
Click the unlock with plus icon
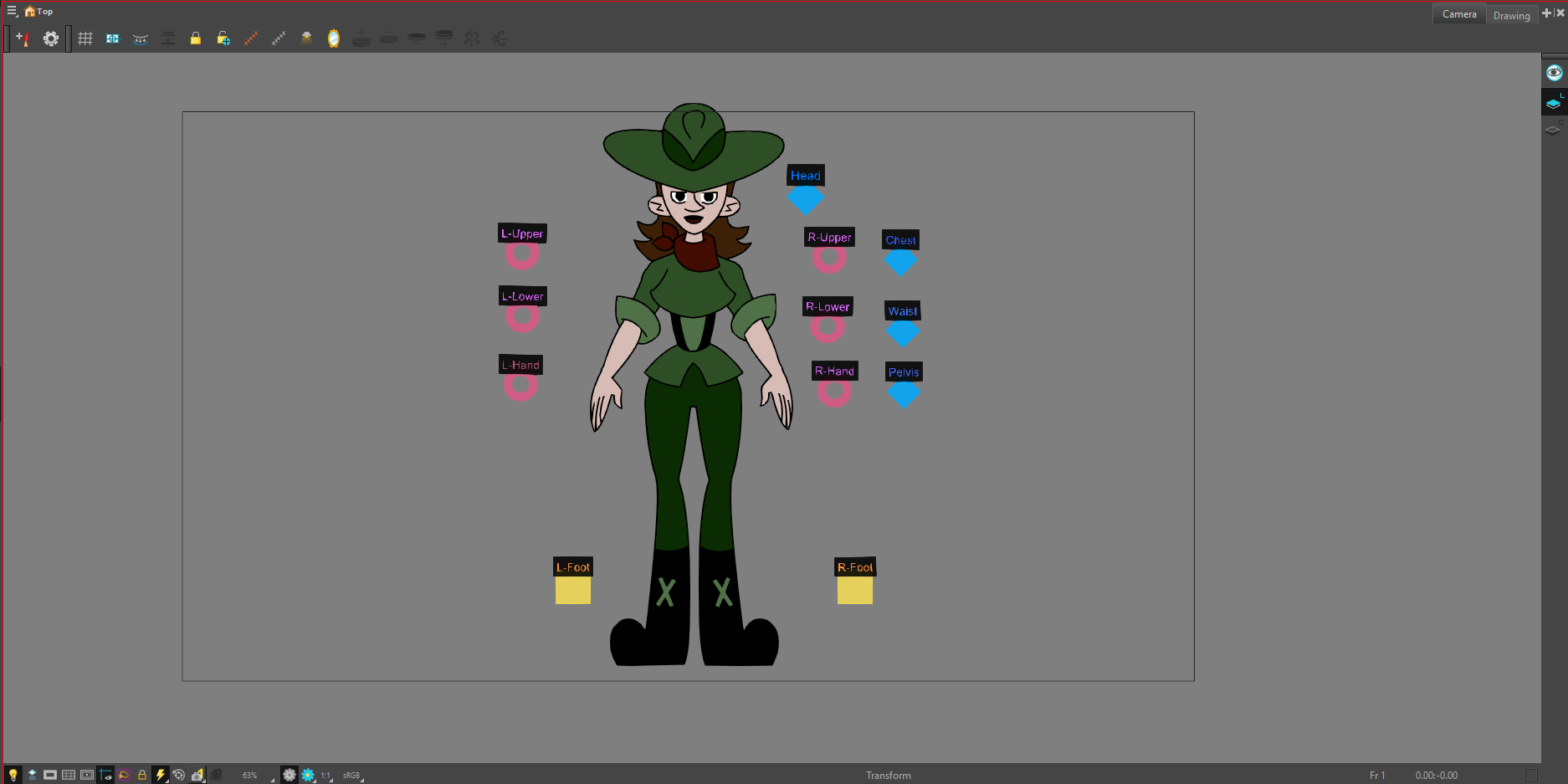(223, 38)
